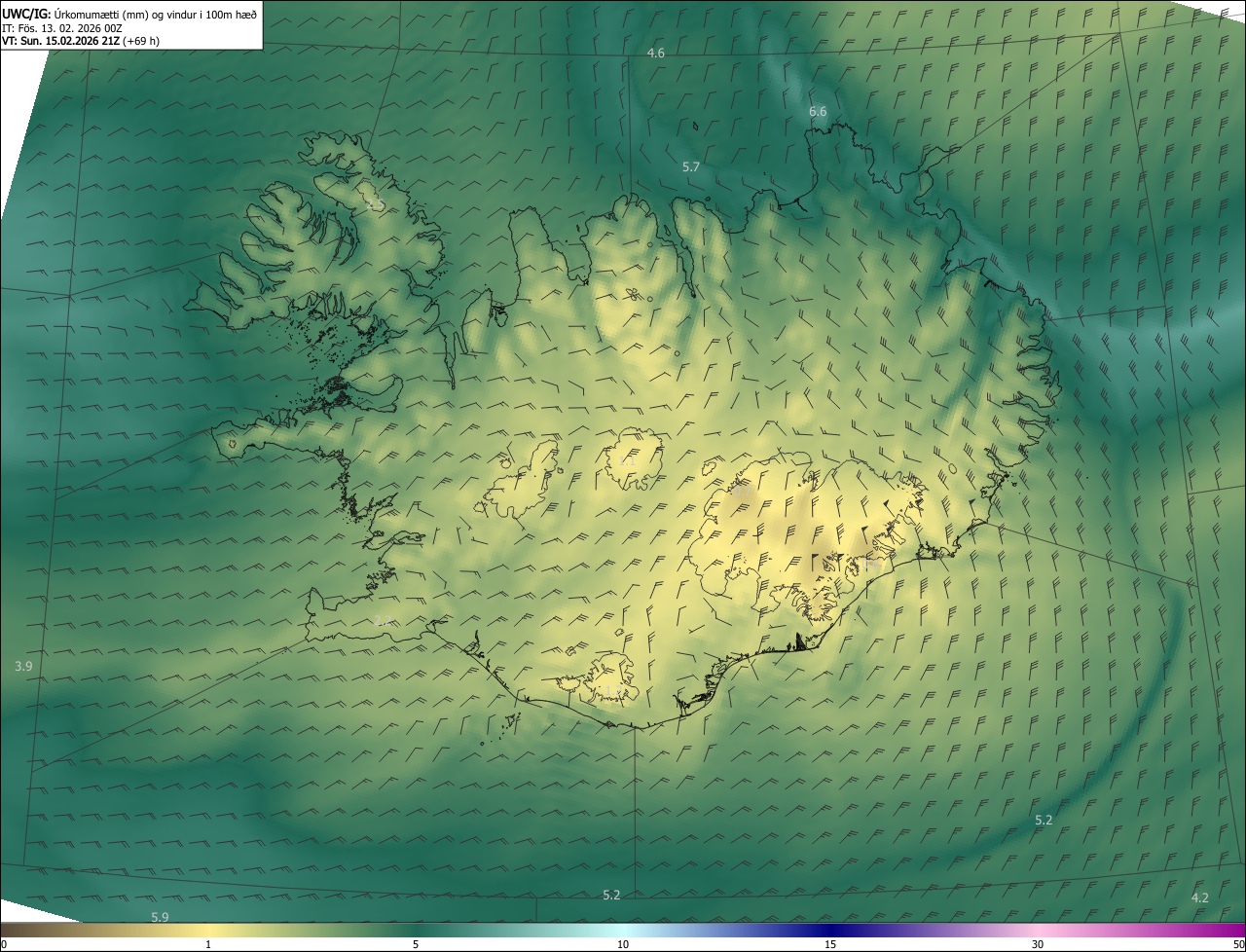1246x952 pixels.
Task: Click the 3.9 value on the map
Action: [x=24, y=666]
